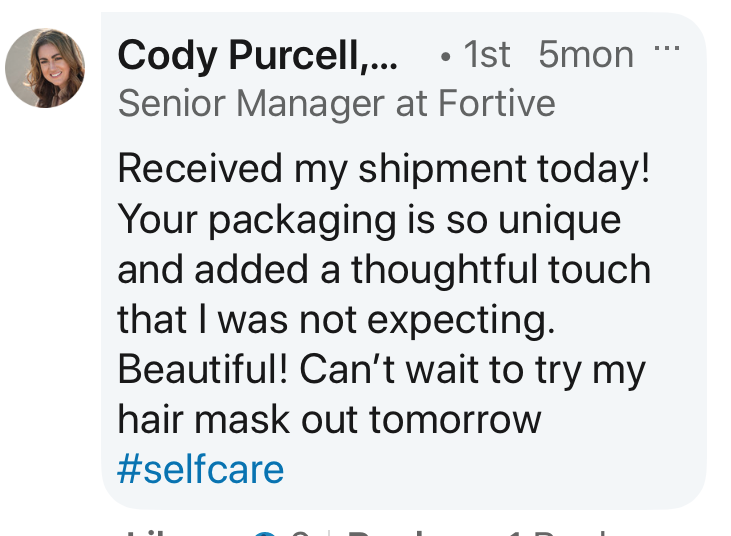Click the text 'hair mask out tomorrow'
This screenshot has height=536, width=731.
[329, 419]
